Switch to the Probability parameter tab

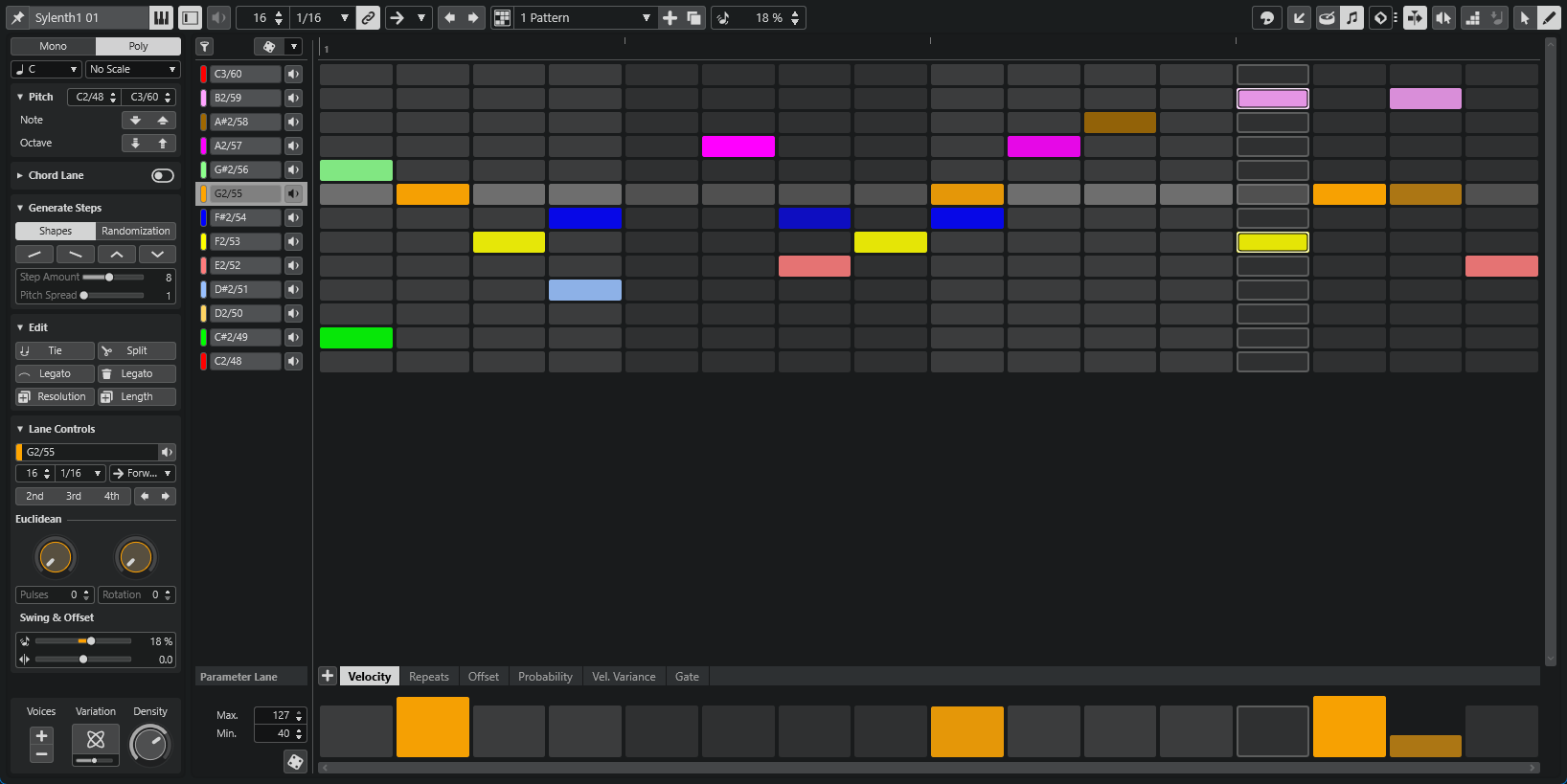pyautogui.click(x=545, y=676)
